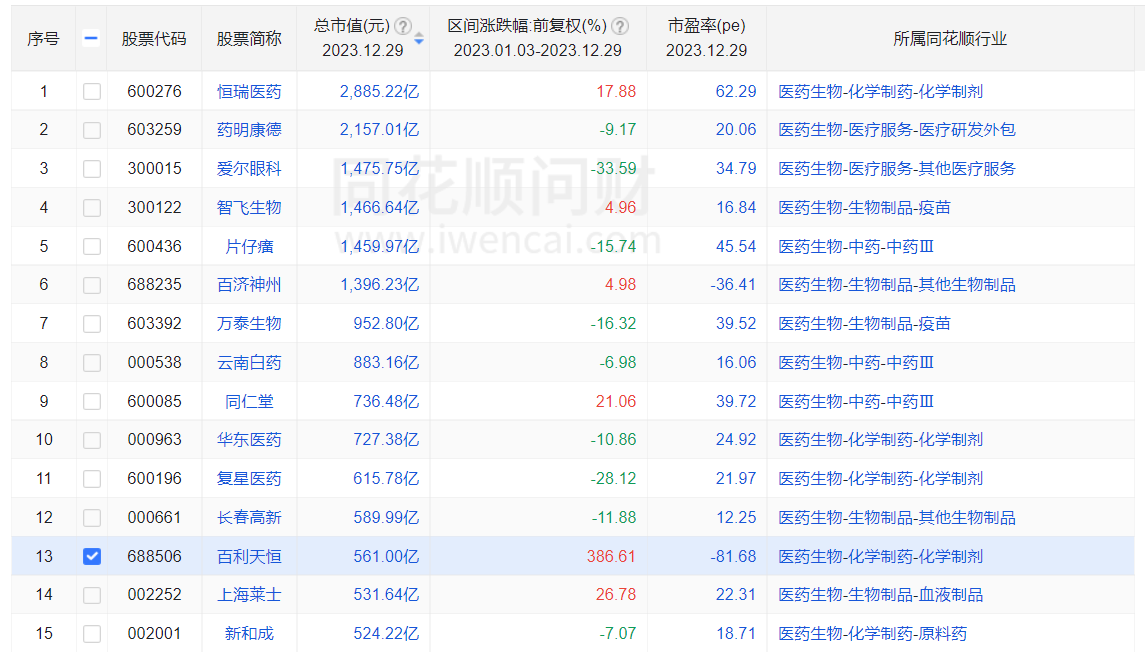Viewport: 1145px width, 652px height.
Task: Click stock code 600276
Action: pyautogui.click(x=154, y=91)
